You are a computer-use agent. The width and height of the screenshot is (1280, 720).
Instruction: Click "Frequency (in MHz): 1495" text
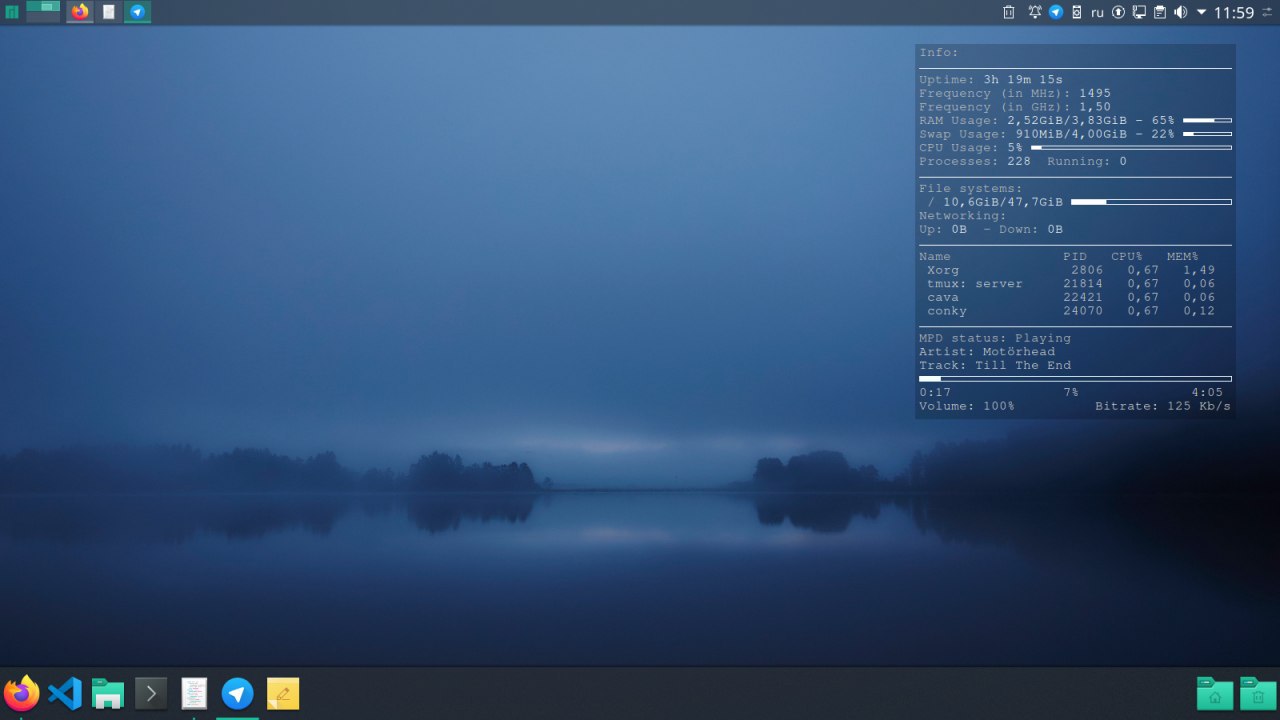click(x=1015, y=93)
